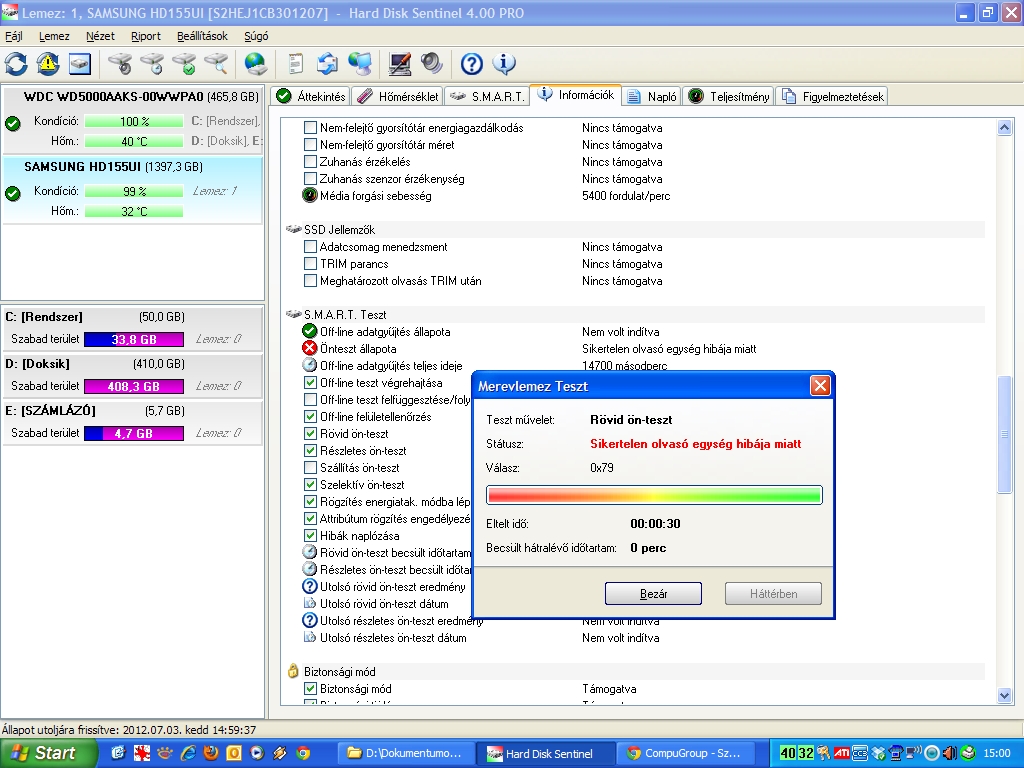Click the test progress bar in dialog
Viewport: 1024px width, 768px height.
[654, 495]
